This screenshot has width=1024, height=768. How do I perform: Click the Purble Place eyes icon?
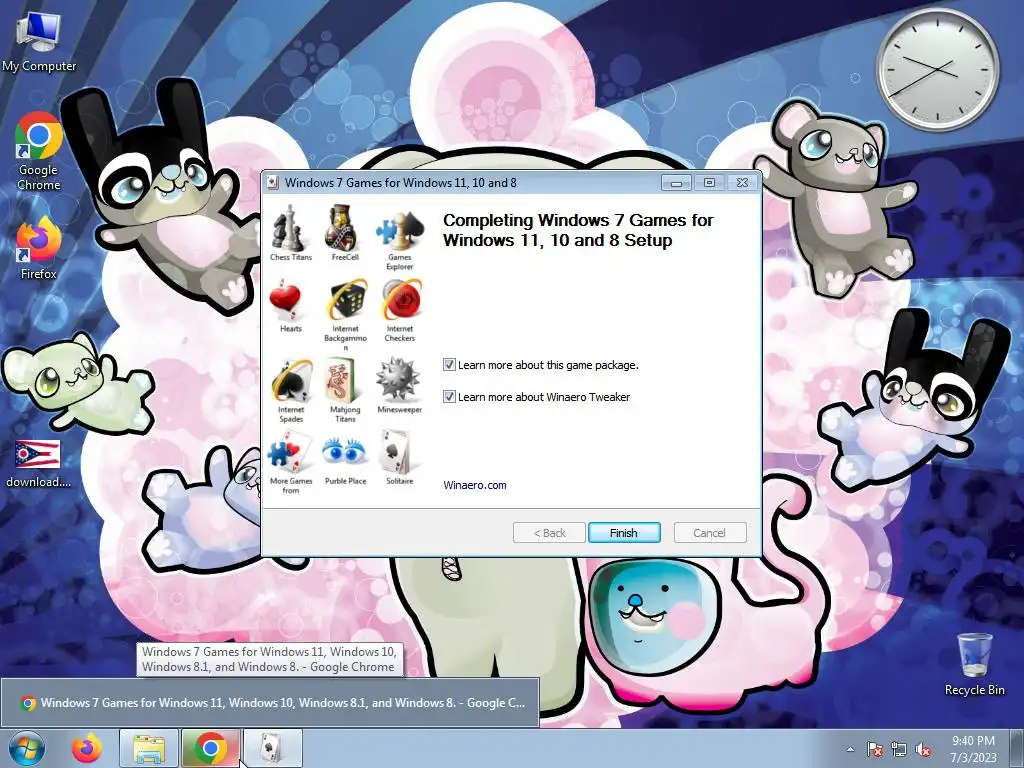[344, 452]
